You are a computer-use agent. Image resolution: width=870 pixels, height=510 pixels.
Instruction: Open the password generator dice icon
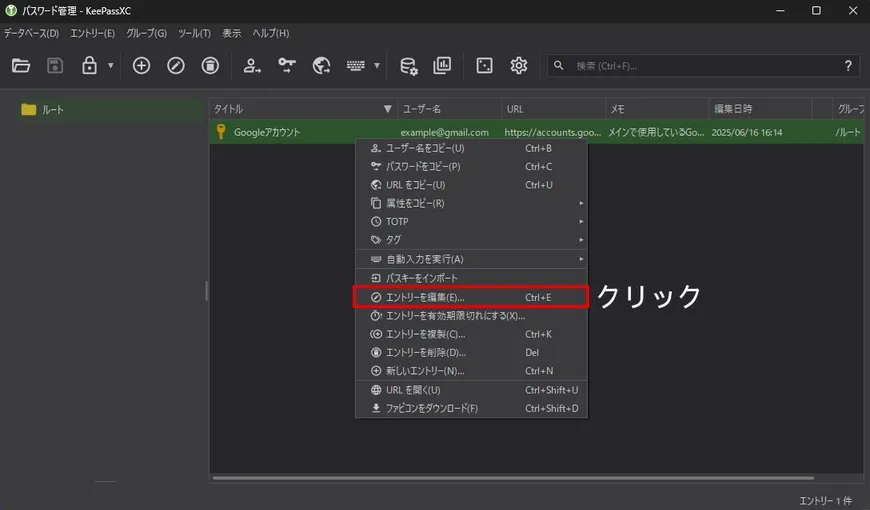pyautogui.click(x=484, y=65)
